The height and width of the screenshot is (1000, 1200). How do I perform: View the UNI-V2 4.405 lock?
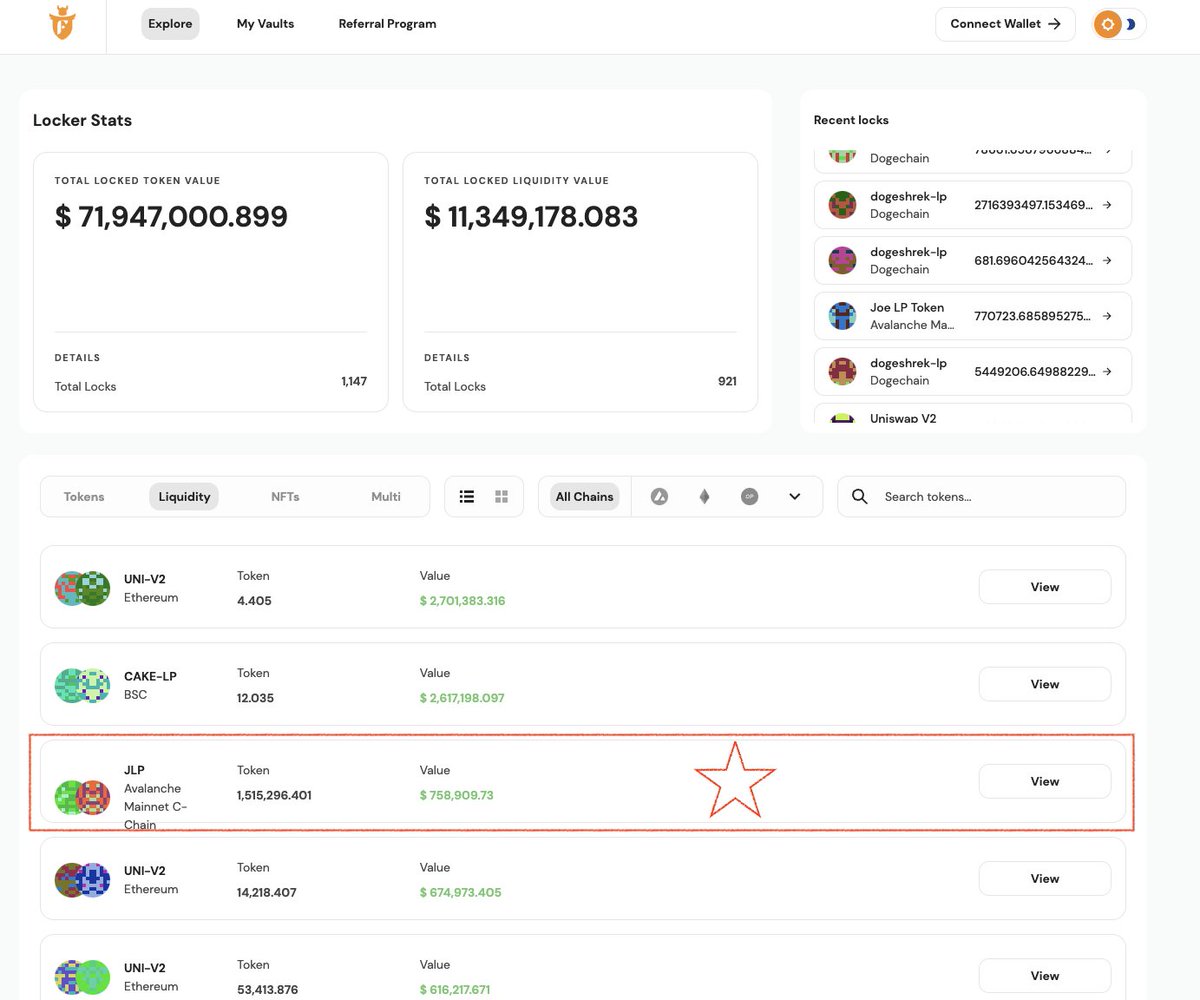[1045, 587]
